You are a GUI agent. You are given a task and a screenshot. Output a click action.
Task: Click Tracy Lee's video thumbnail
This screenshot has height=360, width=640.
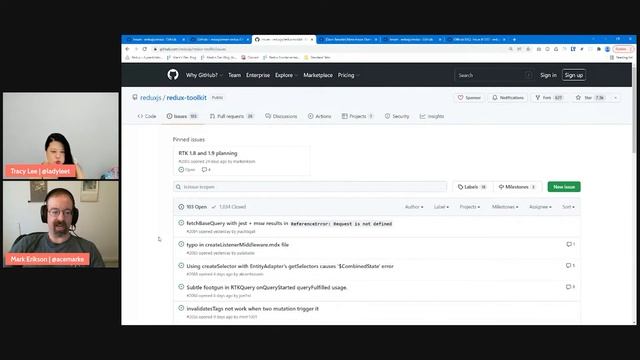tap(61, 136)
